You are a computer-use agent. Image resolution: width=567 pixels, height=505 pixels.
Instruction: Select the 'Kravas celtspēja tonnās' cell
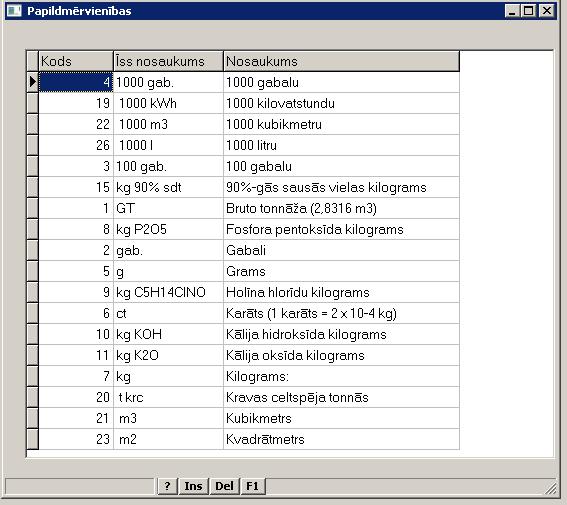(341, 397)
